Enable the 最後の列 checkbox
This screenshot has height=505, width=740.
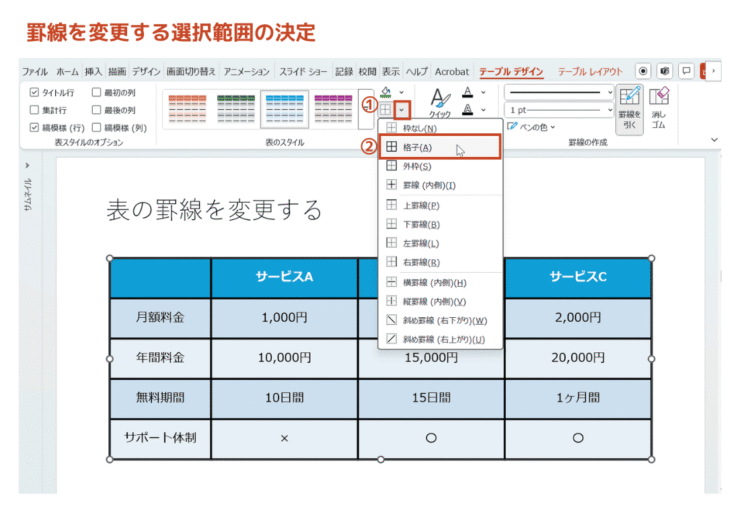[96, 110]
